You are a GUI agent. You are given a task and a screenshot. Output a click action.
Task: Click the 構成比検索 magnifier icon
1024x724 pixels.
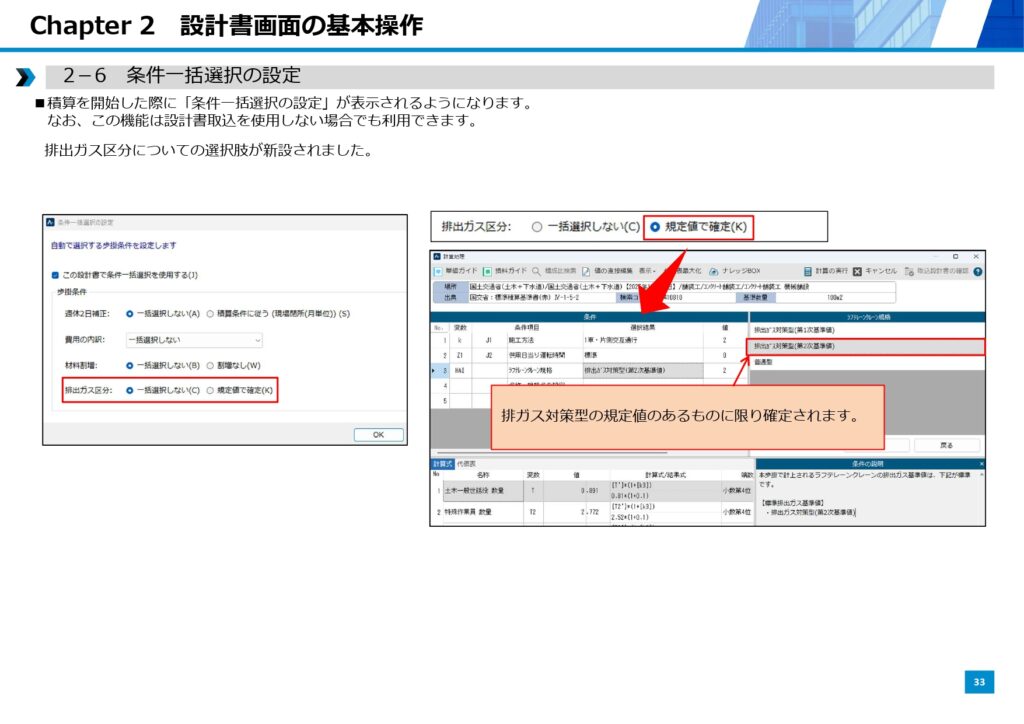[x=537, y=271]
